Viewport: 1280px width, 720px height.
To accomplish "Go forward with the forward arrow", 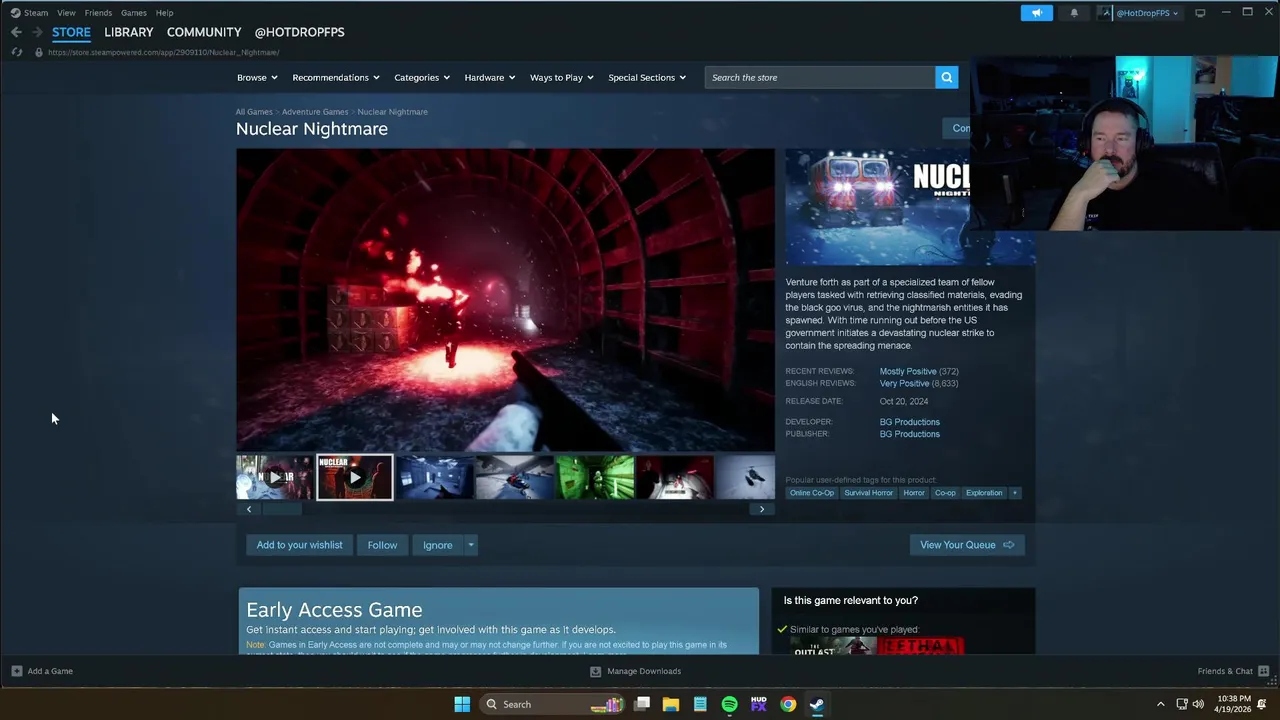I will (37, 32).
